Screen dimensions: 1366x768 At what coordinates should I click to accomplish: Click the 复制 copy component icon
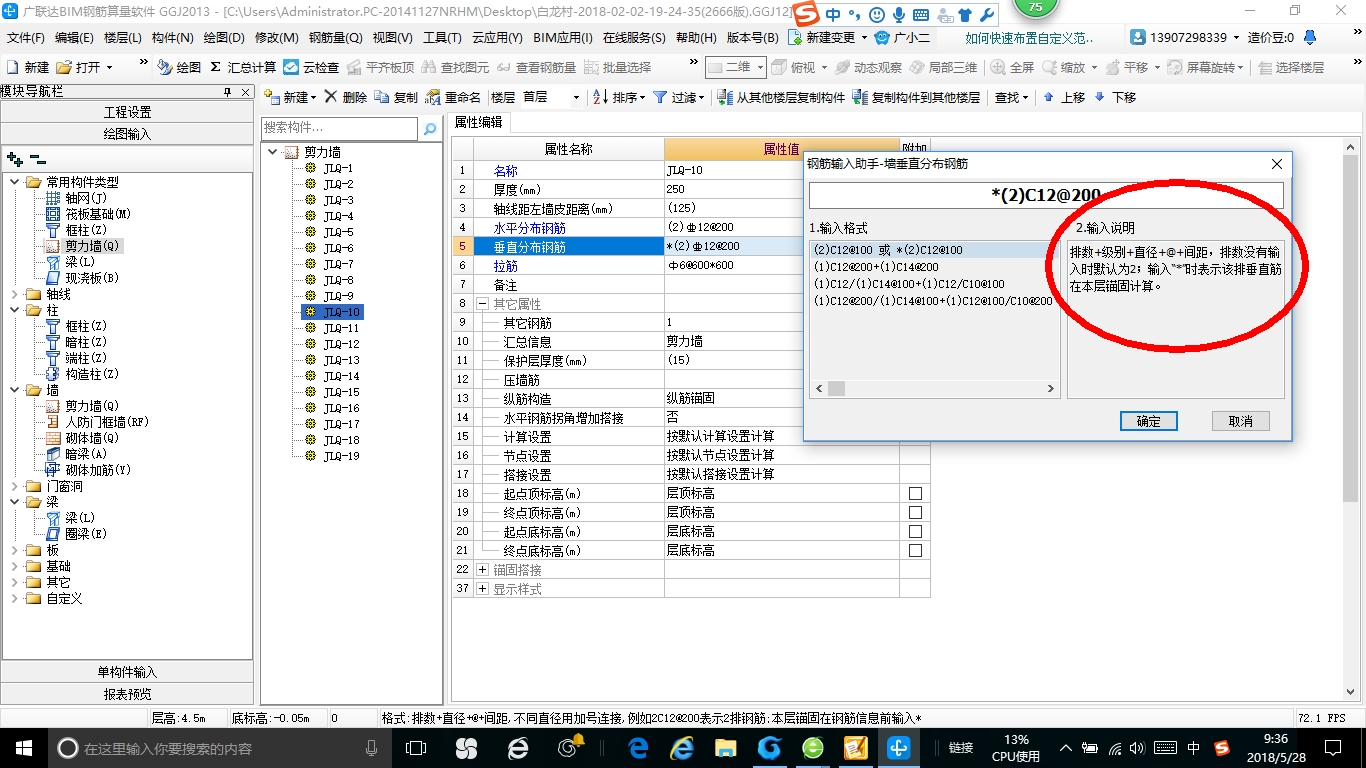[396, 97]
